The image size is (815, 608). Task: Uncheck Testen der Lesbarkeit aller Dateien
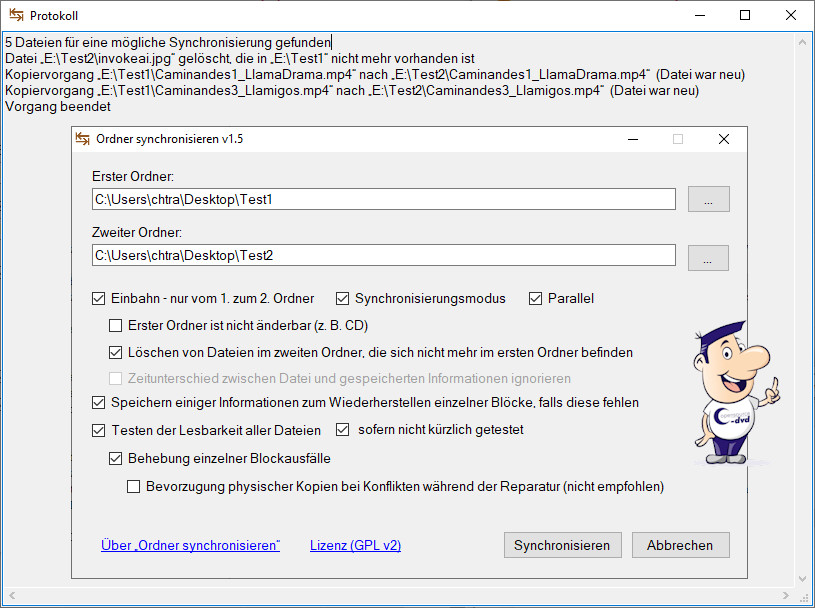[98, 430]
